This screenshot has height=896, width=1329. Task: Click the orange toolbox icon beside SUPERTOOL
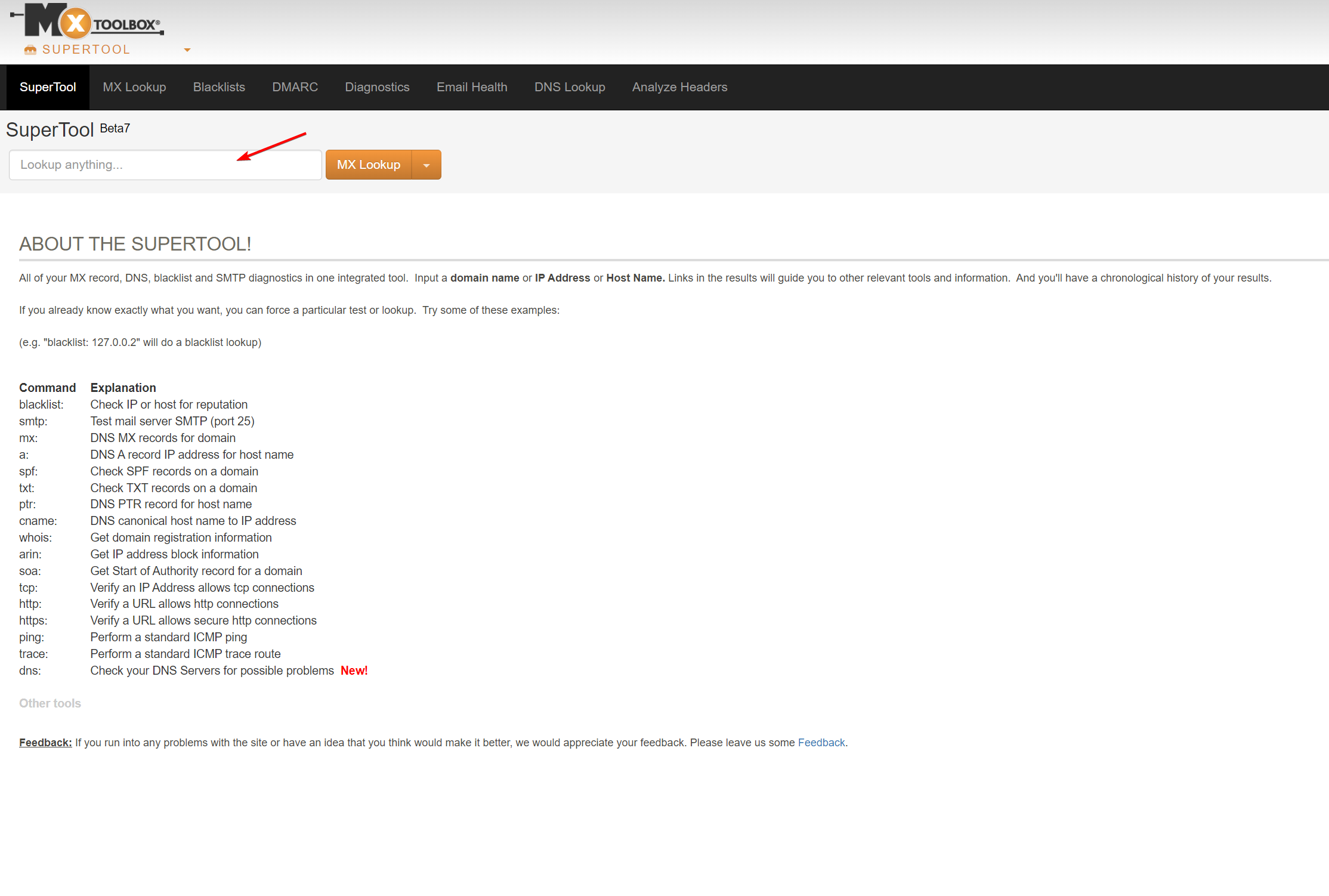pos(30,50)
